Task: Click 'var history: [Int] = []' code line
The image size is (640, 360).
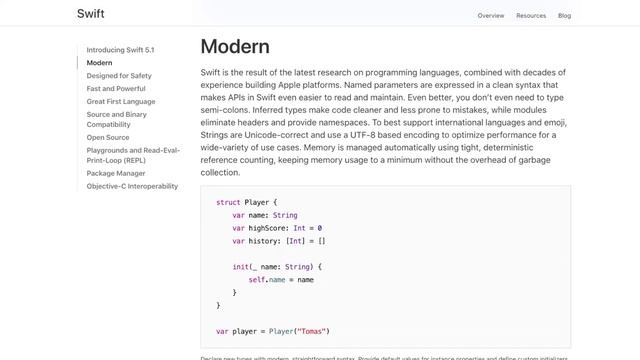Action: point(279,241)
